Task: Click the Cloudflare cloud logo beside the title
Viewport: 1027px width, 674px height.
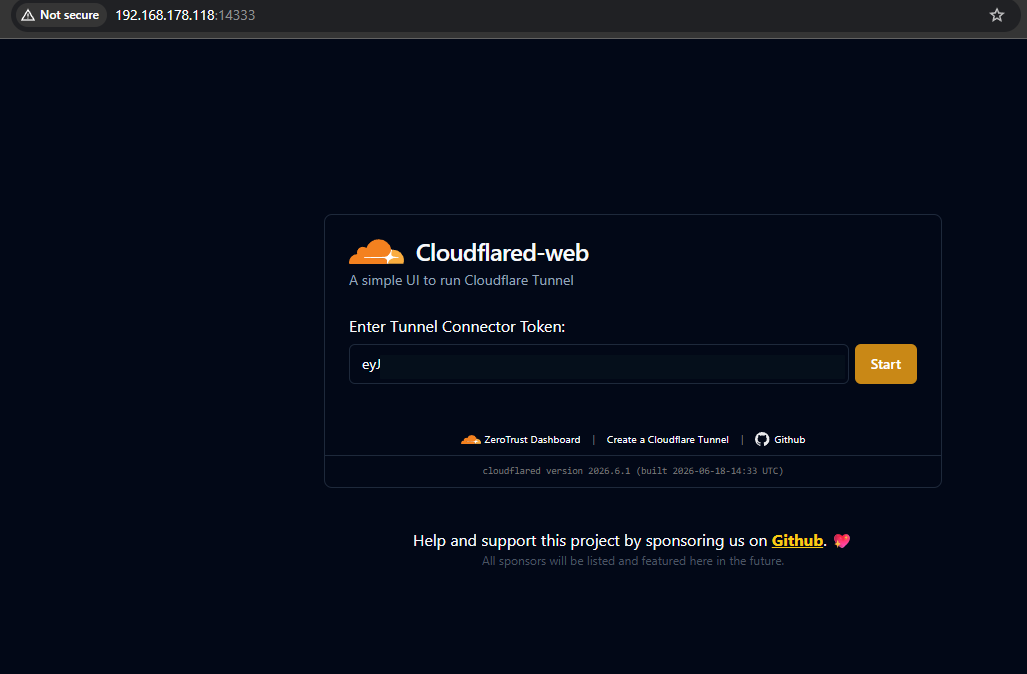Action: (x=377, y=252)
